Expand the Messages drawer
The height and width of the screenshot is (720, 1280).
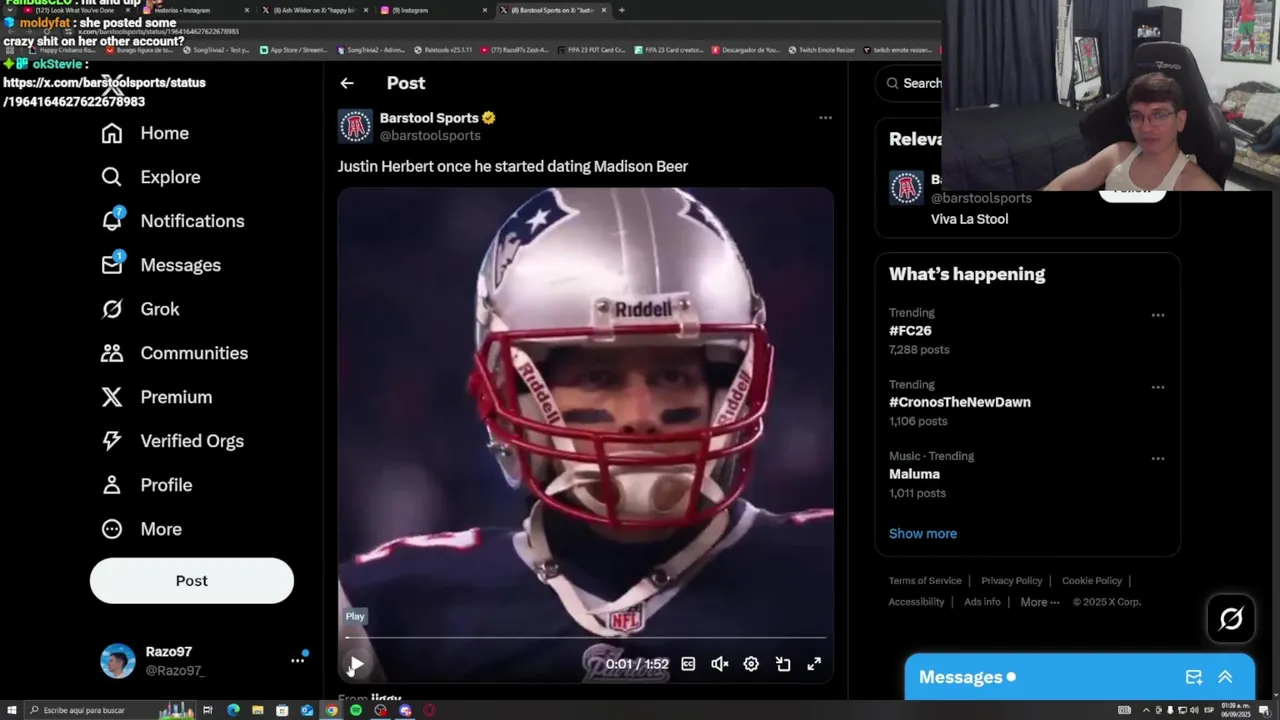pos(1225,677)
